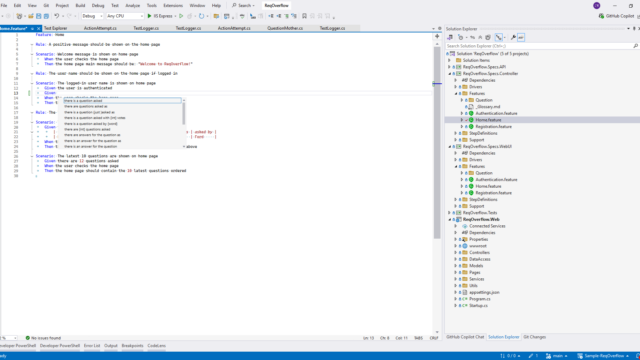
Task: Open the GitHub Copilot Chat panel tab
Action: pyautogui.click(x=465, y=337)
